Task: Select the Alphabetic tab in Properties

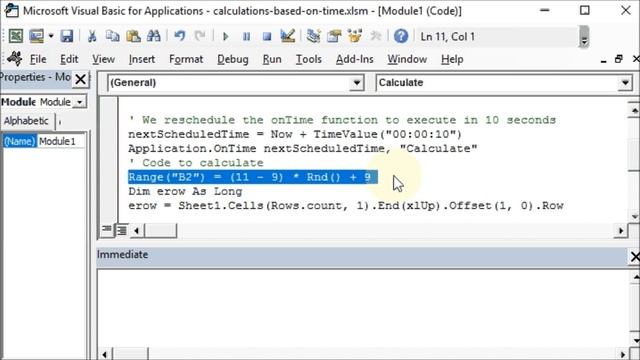Action: click(x=26, y=121)
